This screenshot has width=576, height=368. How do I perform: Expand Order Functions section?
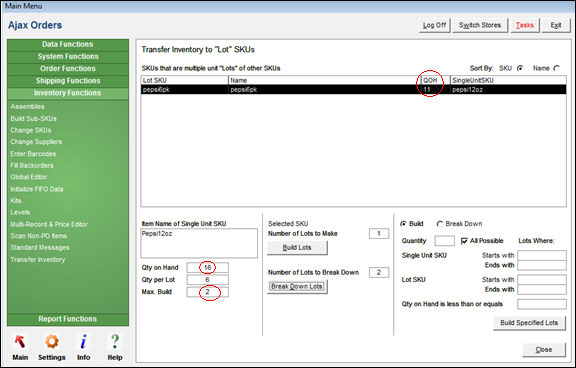pos(68,69)
